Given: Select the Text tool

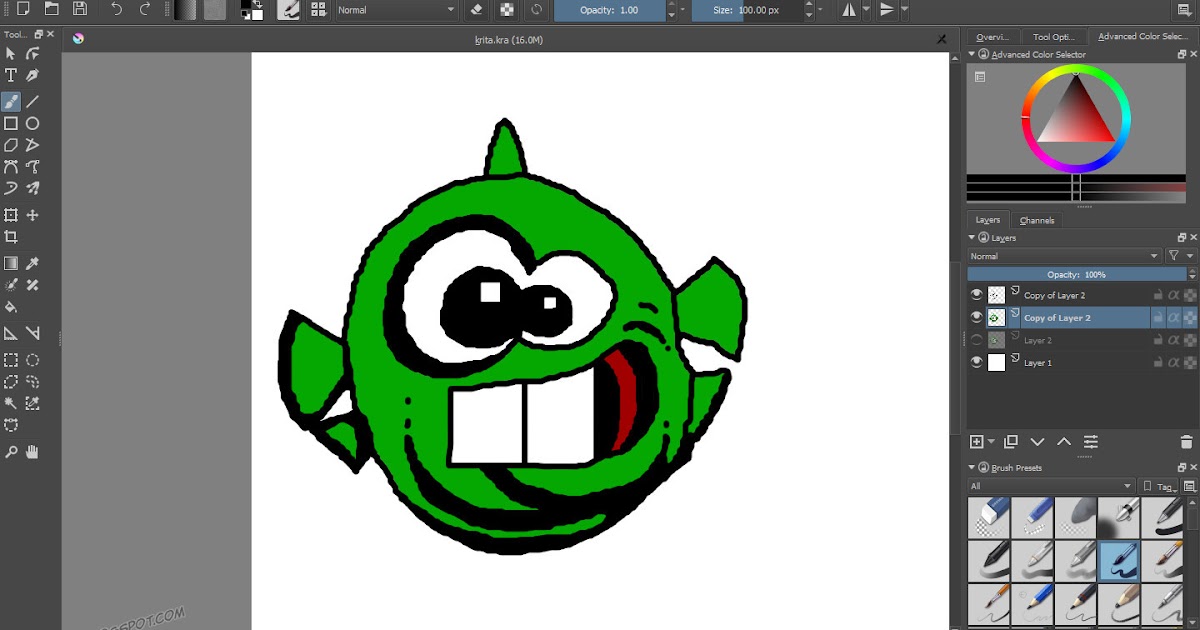Looking at the screenshot, I should pos(11,76).
